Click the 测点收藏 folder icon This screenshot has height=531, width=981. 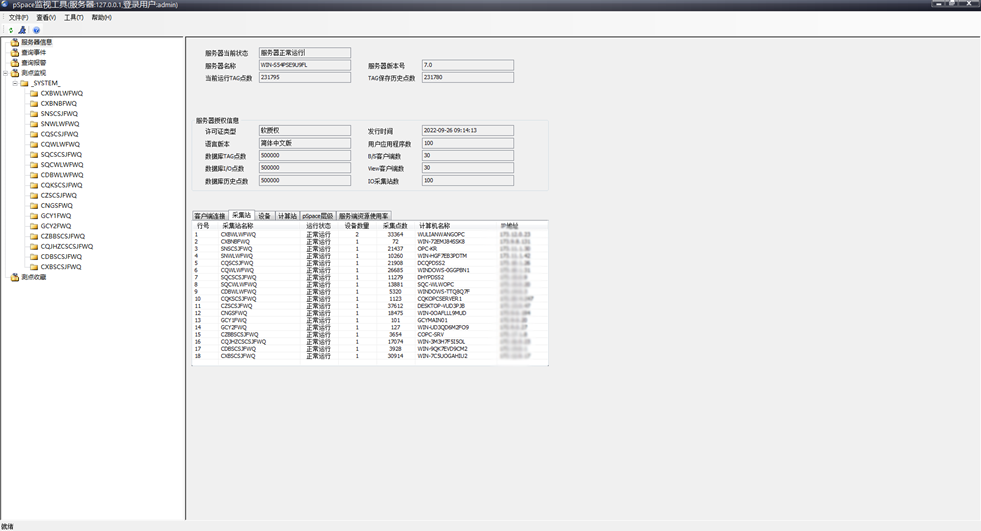[15, 277]
